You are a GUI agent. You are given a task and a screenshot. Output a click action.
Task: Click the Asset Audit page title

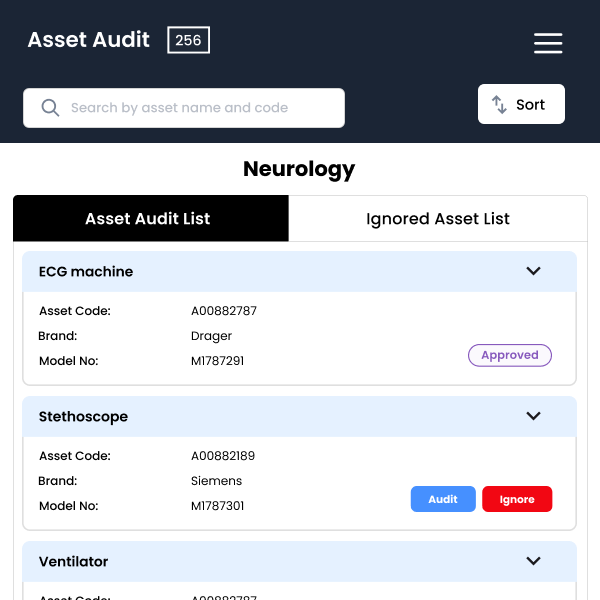tap(89, 40)
